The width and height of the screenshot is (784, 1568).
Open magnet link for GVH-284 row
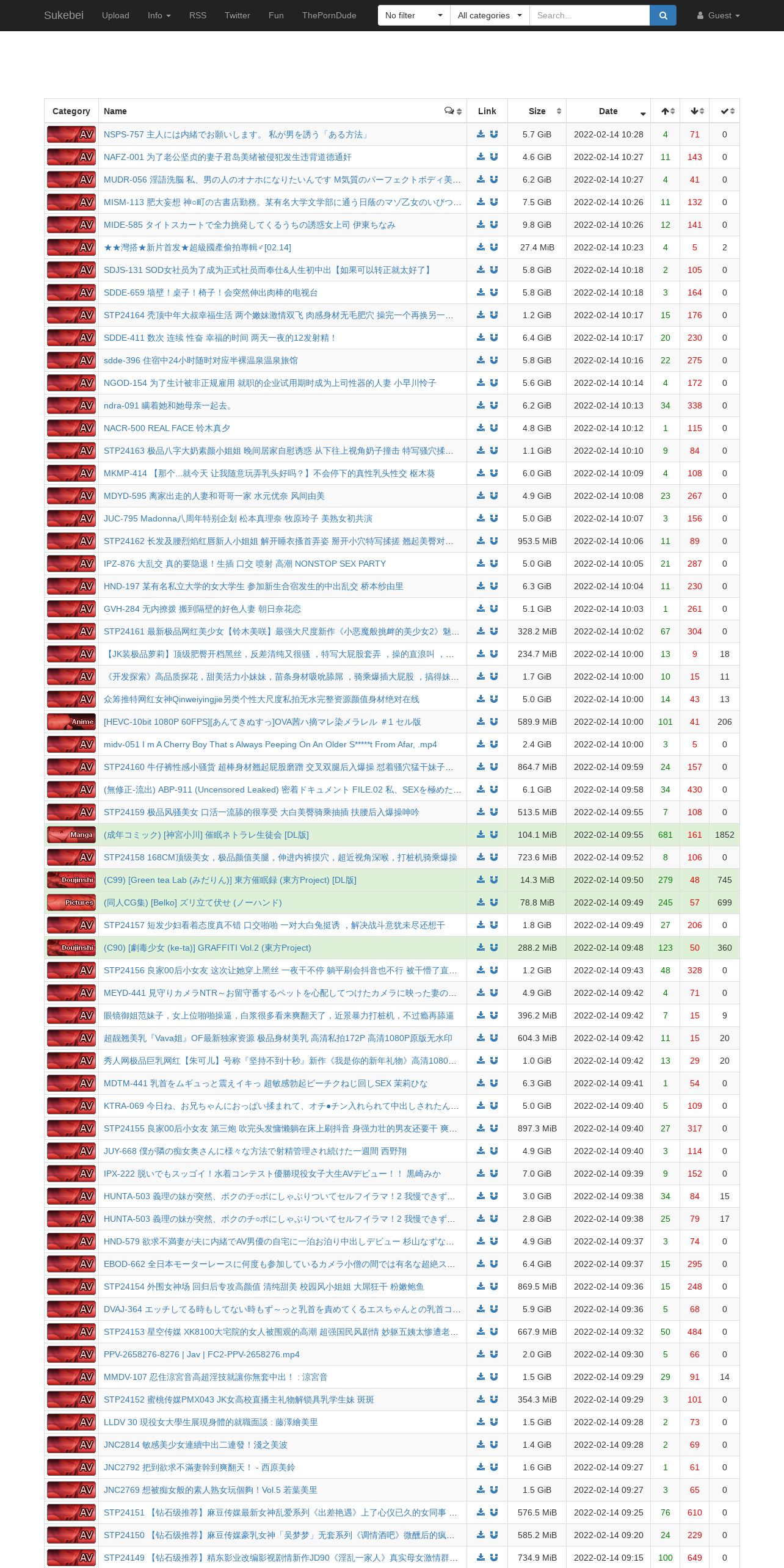(x=494, y=609)
